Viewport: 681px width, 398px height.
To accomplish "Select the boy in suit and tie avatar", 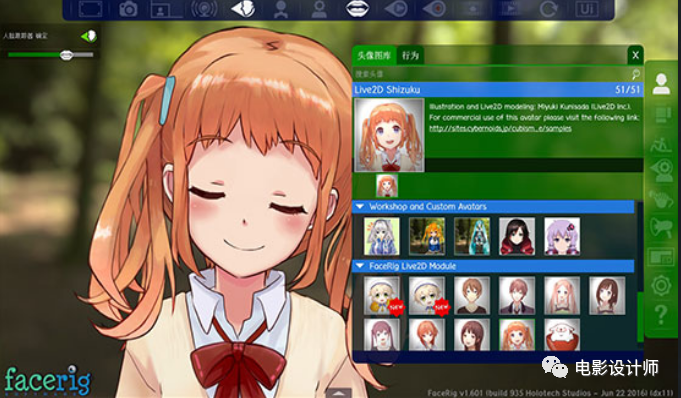I will click(x=517, y=295).
